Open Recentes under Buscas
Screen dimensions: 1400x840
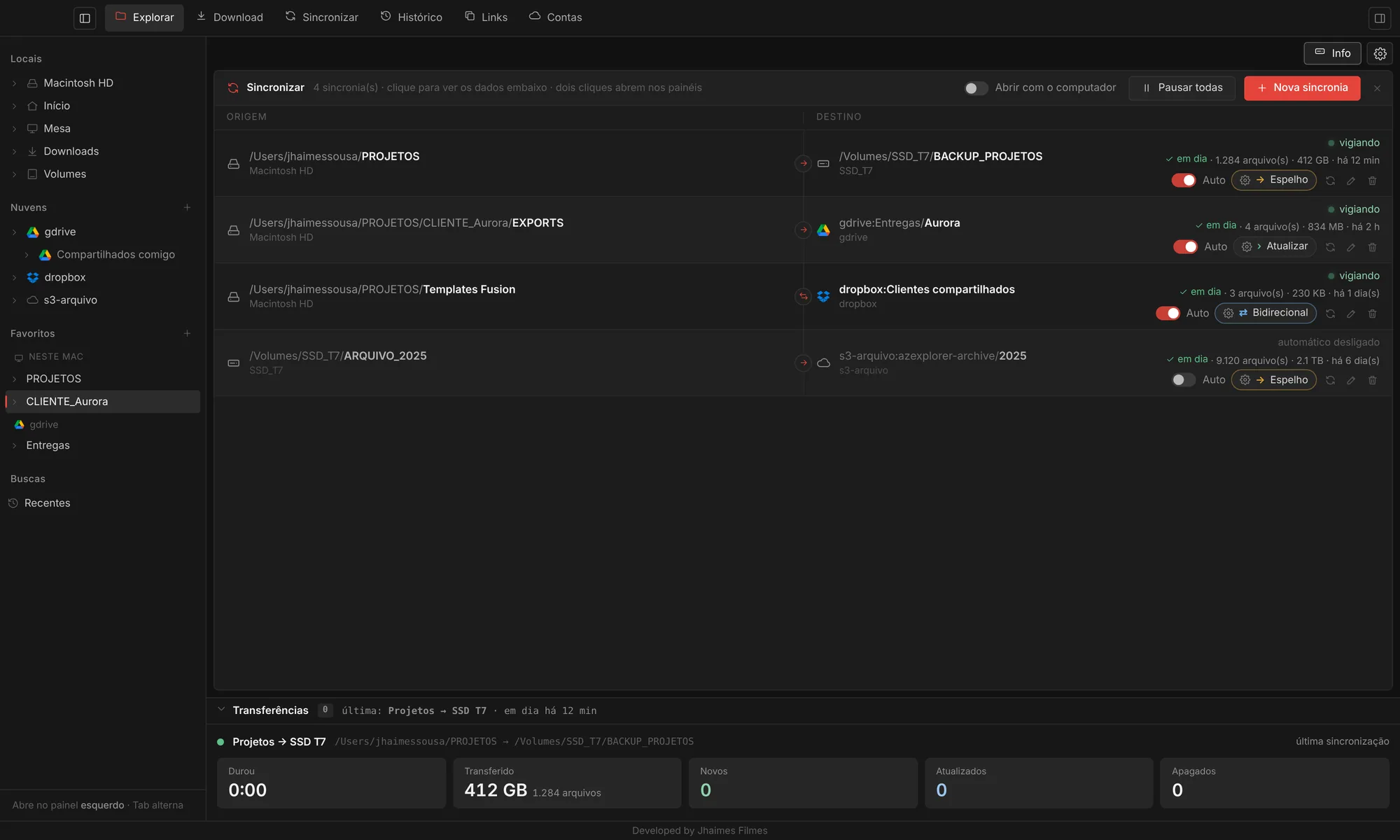pos(47,503)
